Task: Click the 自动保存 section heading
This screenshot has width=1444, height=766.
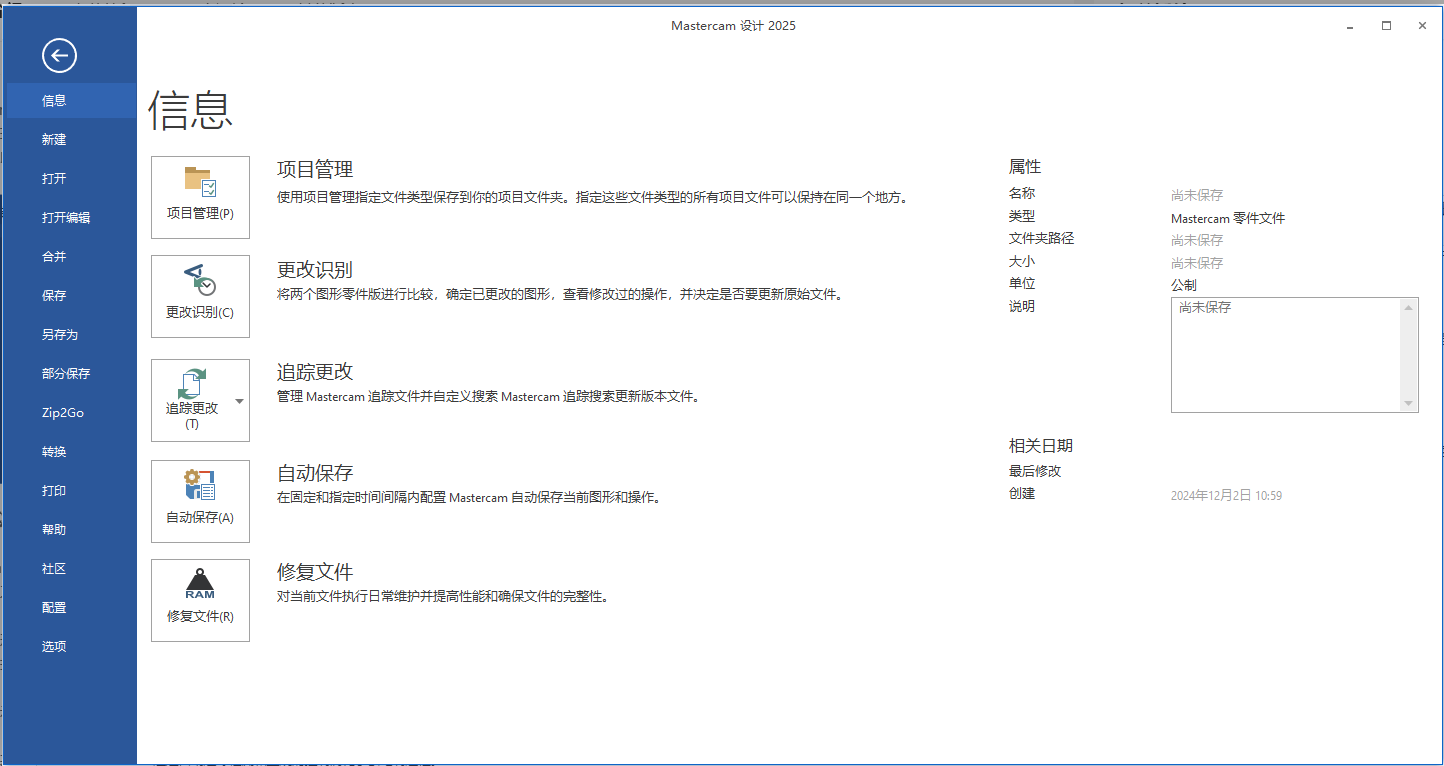Action: tap(315, 473)
